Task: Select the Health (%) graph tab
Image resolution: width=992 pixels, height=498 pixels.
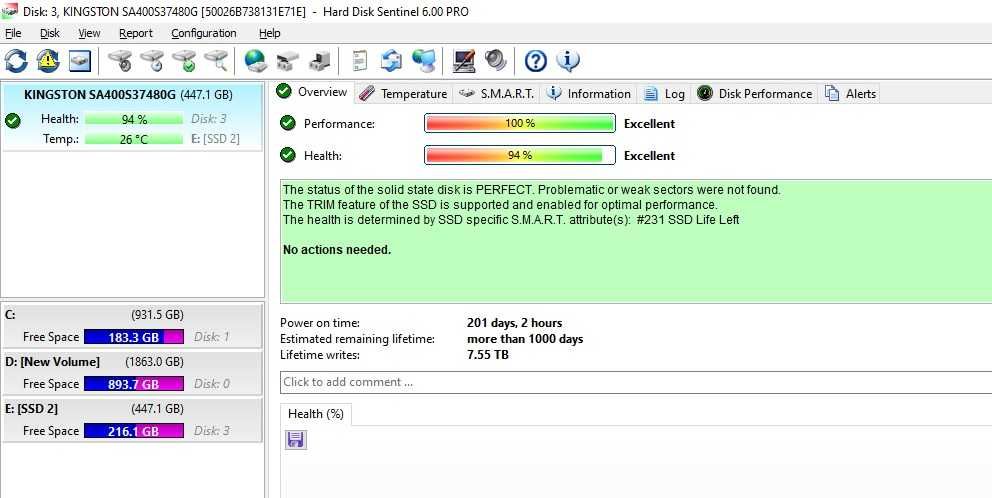Action: coord(316,414)
